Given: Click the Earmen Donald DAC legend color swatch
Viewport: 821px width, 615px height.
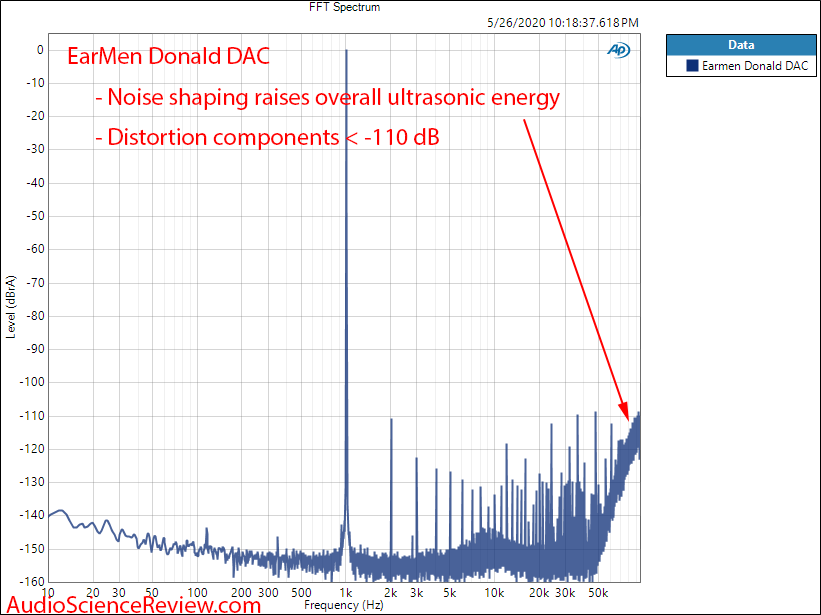Looking at the screenshot, I should (692, 66).
